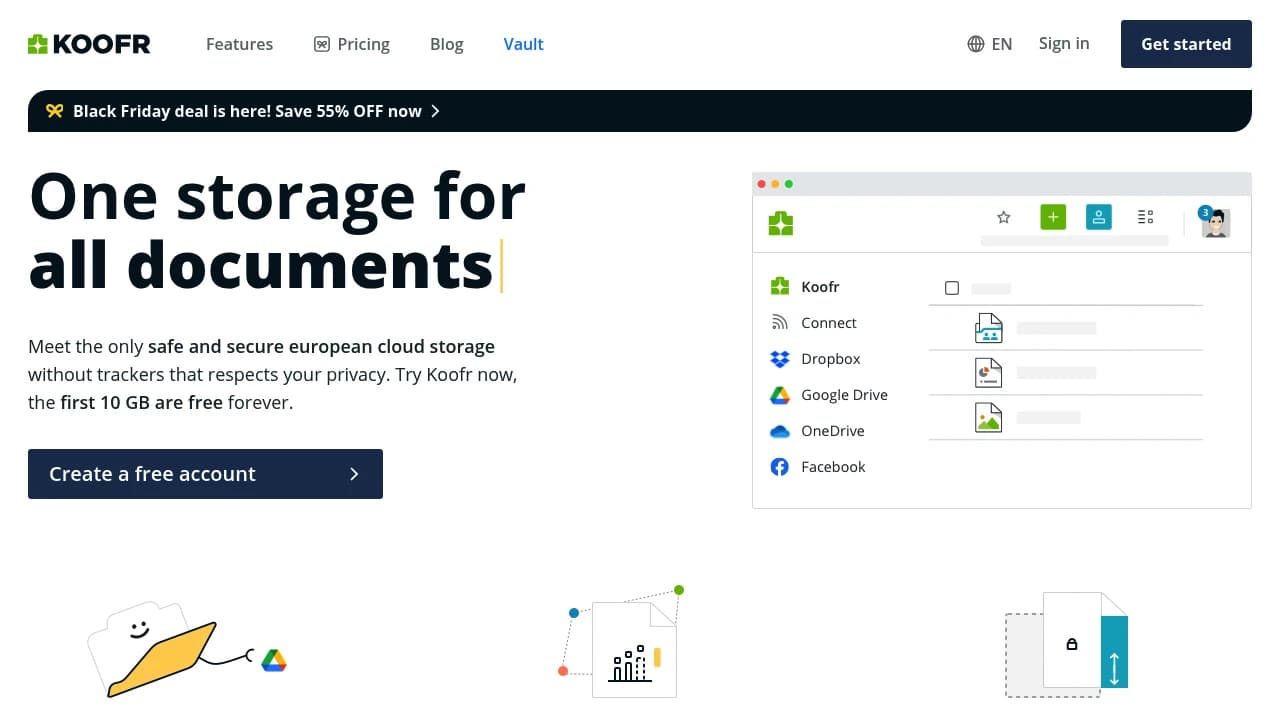This screenshot has width=1280, height=720.
Task: Go to the Blog
Action: (446, 44)
